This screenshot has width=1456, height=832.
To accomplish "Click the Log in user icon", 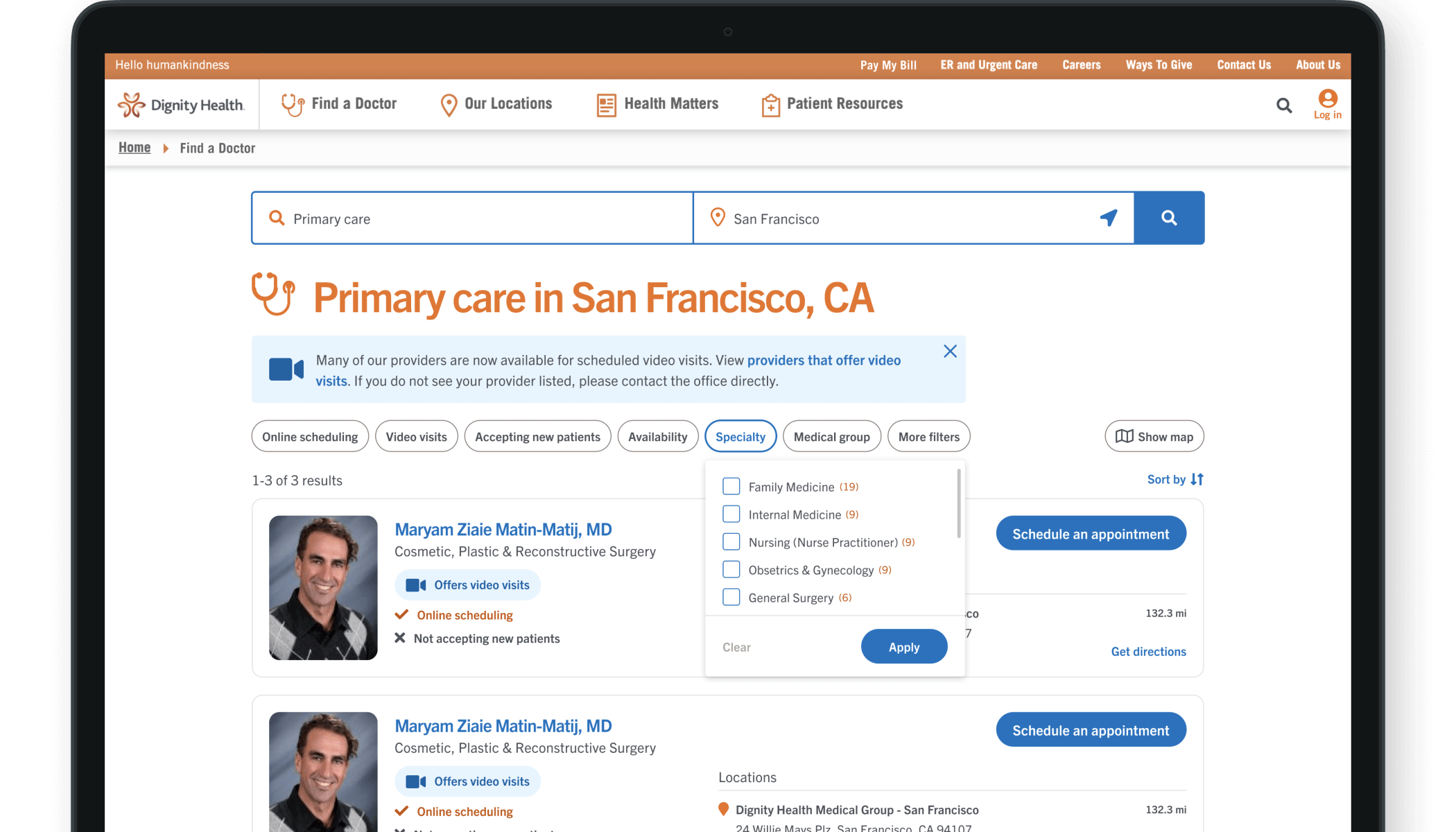I will click(1328, 98).
